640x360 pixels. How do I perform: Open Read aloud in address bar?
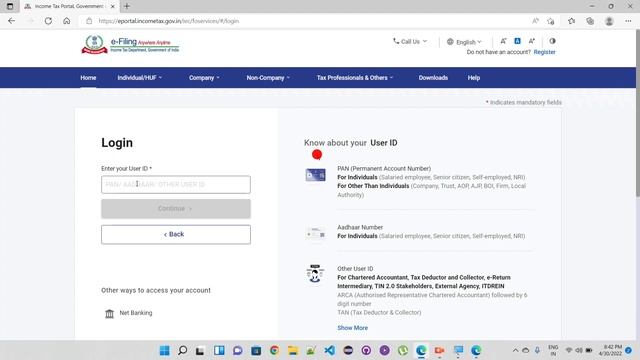pyautogui.click(x=535, y=21)
